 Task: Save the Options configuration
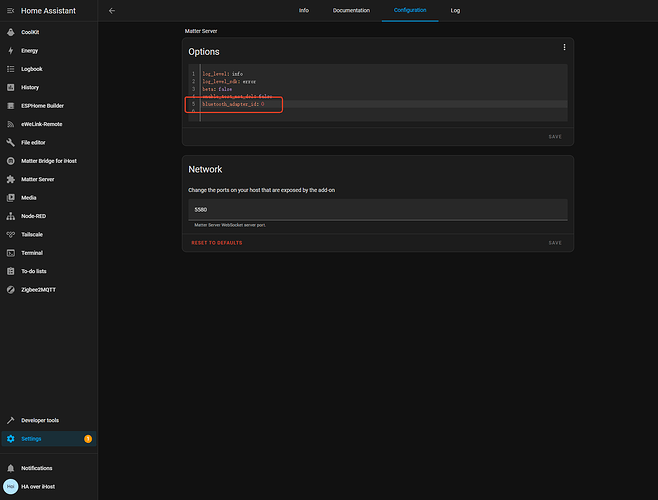point(555,137)
